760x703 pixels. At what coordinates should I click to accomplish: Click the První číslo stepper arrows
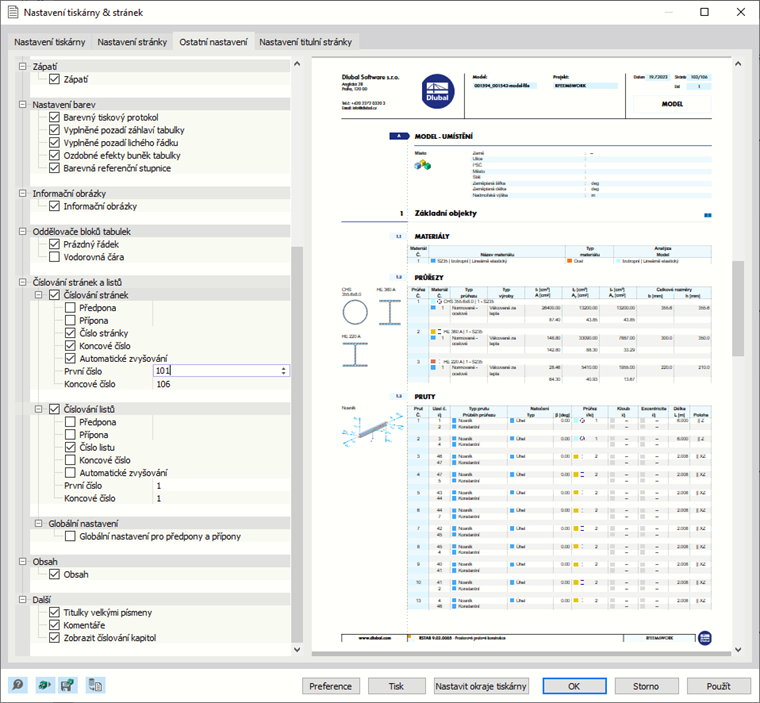284,371
